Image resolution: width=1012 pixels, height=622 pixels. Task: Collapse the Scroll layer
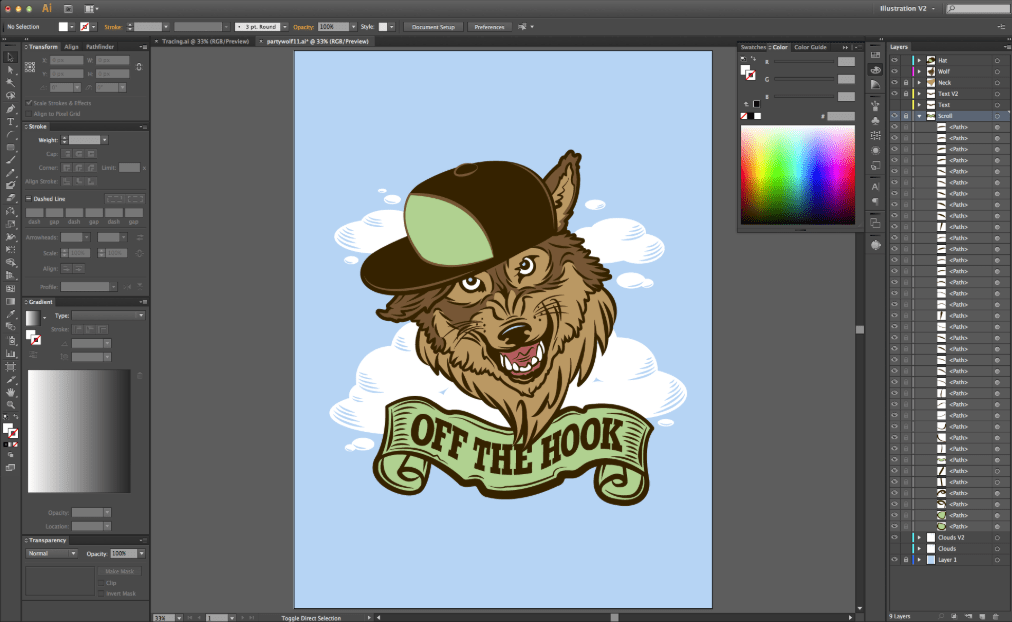[919, 116]
